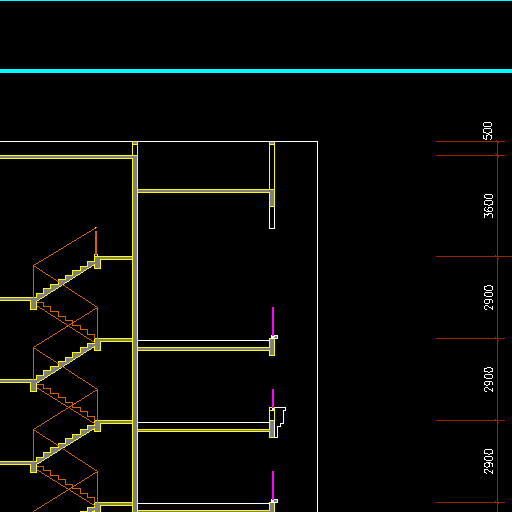This screenshot has width=512, height=512.
Task: Select the bottom magenta vertical line
Action: point(273,485)
